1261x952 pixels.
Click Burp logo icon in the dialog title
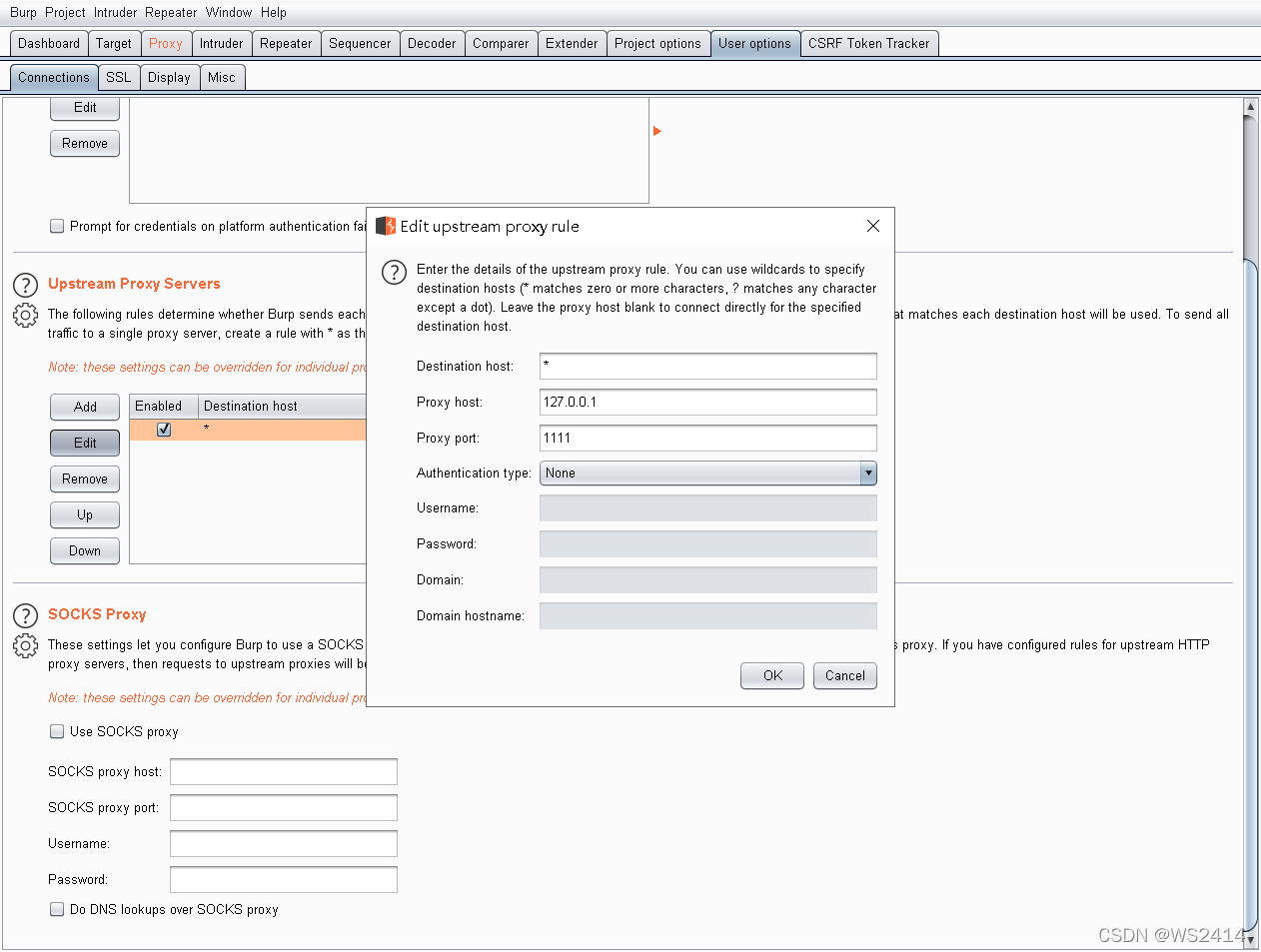tap(386, 226)
